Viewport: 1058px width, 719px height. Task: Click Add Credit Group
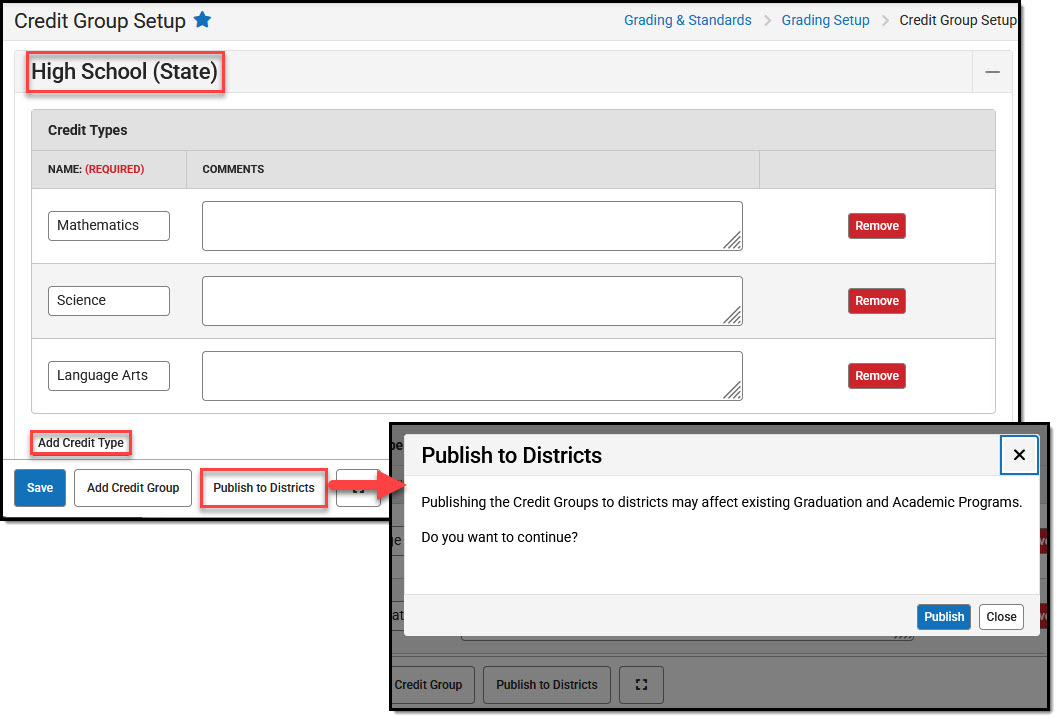(x=132, y=488)
